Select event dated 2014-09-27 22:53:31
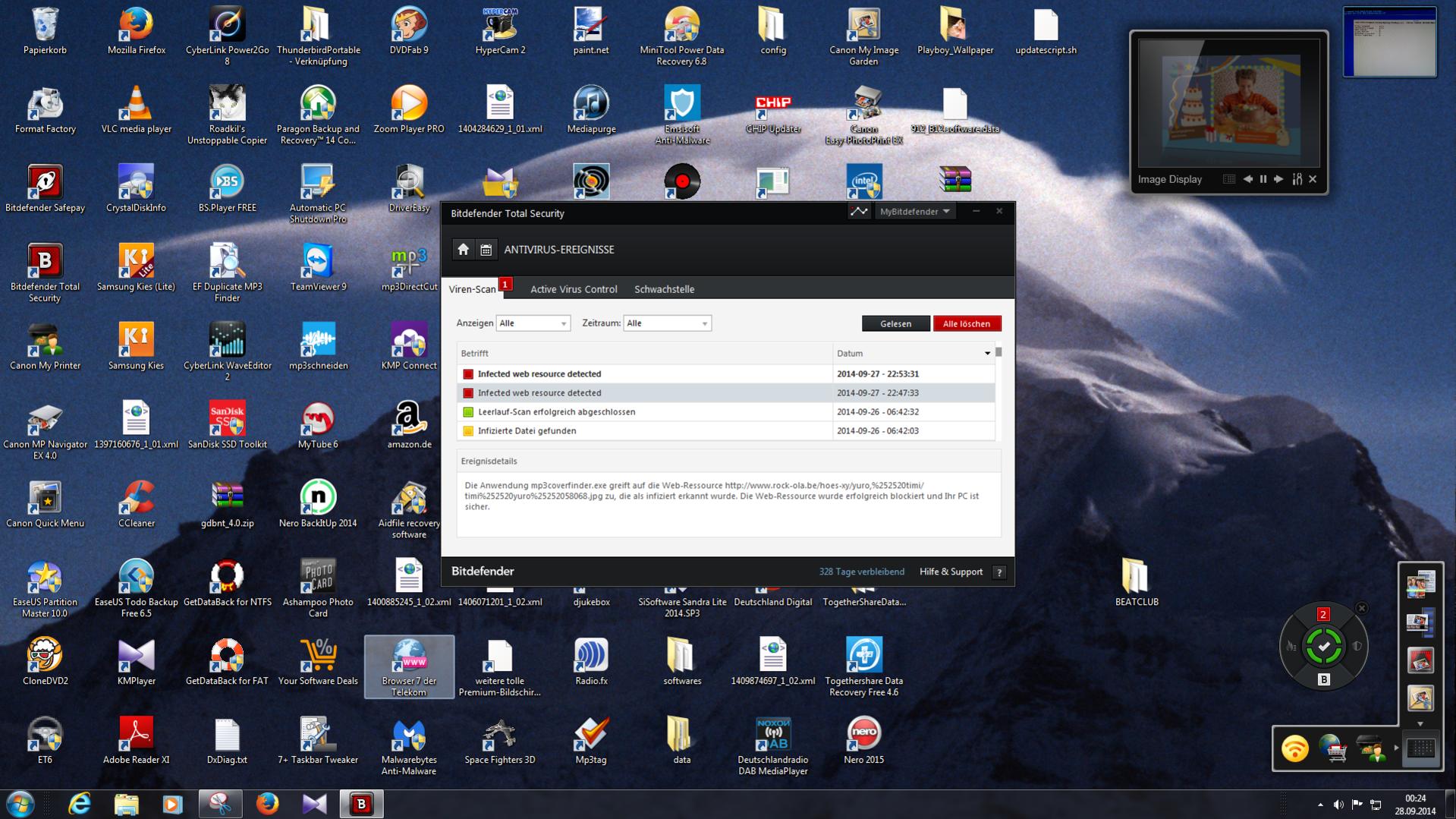The width and height of the screenshot is (1456, 819). point(726,374)
